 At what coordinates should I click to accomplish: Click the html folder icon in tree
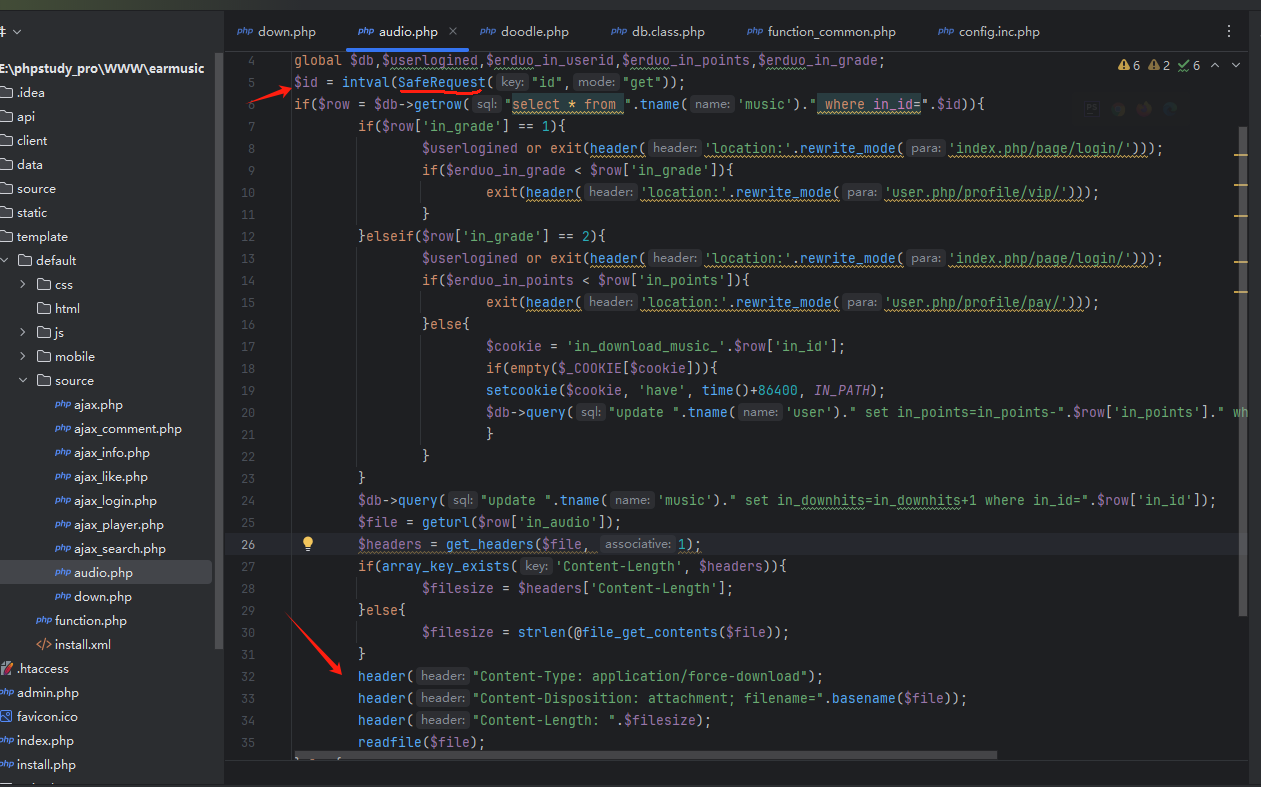point(44,308)
